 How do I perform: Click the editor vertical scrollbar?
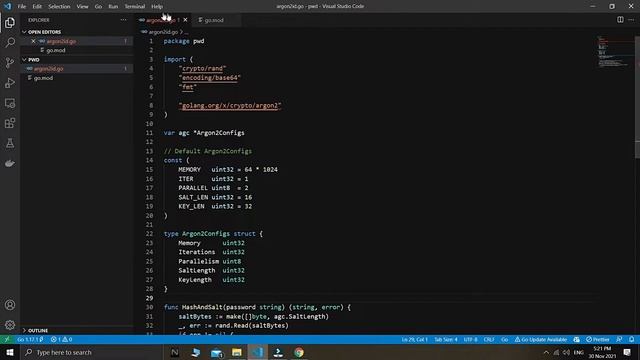638,98
